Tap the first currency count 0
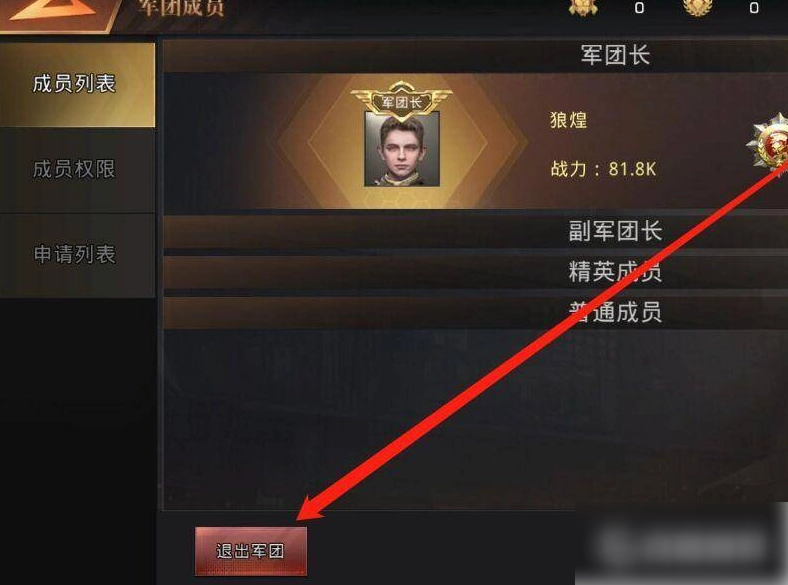788x585 pixels. (639, 8)
